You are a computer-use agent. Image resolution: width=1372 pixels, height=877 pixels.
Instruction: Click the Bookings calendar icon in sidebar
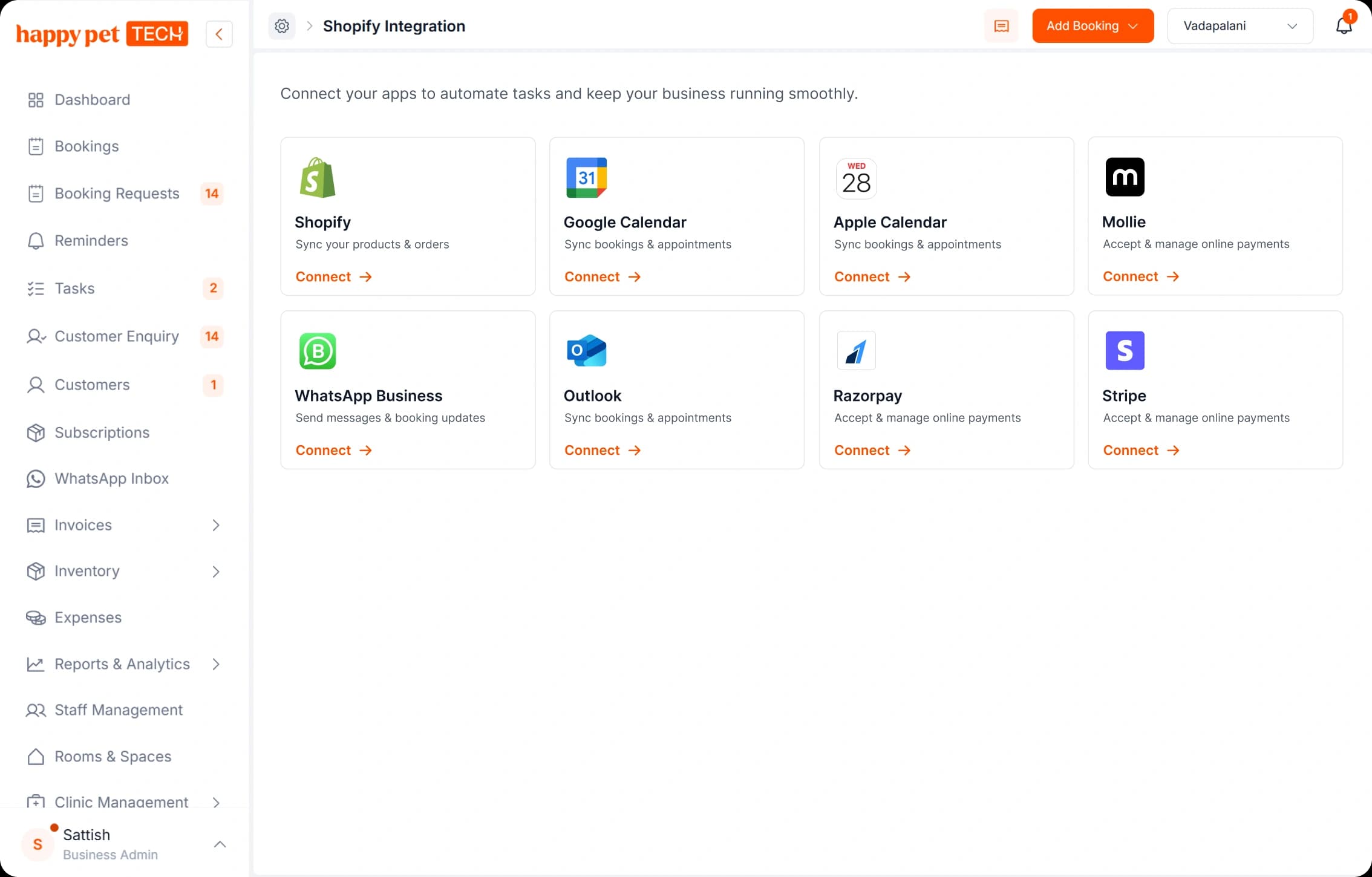click(36, 146)
